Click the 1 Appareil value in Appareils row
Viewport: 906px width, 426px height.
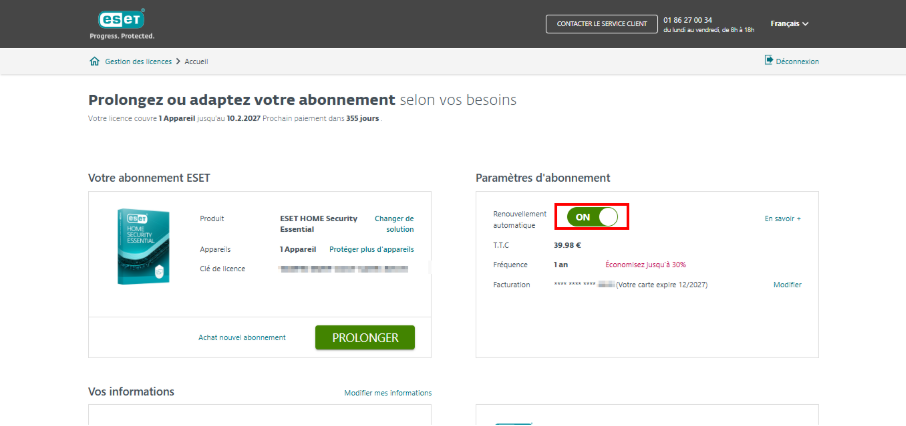pos(298,249)
